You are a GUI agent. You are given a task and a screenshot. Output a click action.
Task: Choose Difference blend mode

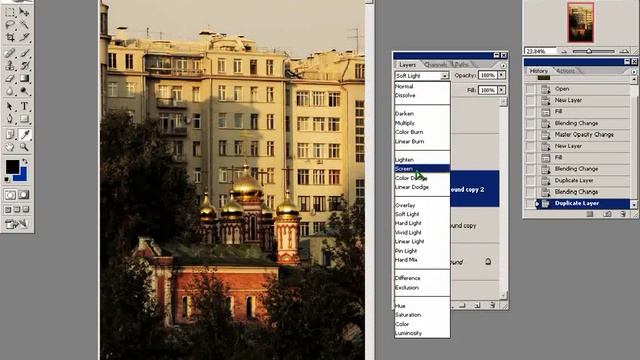pyautogui.click(x=422, y=278)
